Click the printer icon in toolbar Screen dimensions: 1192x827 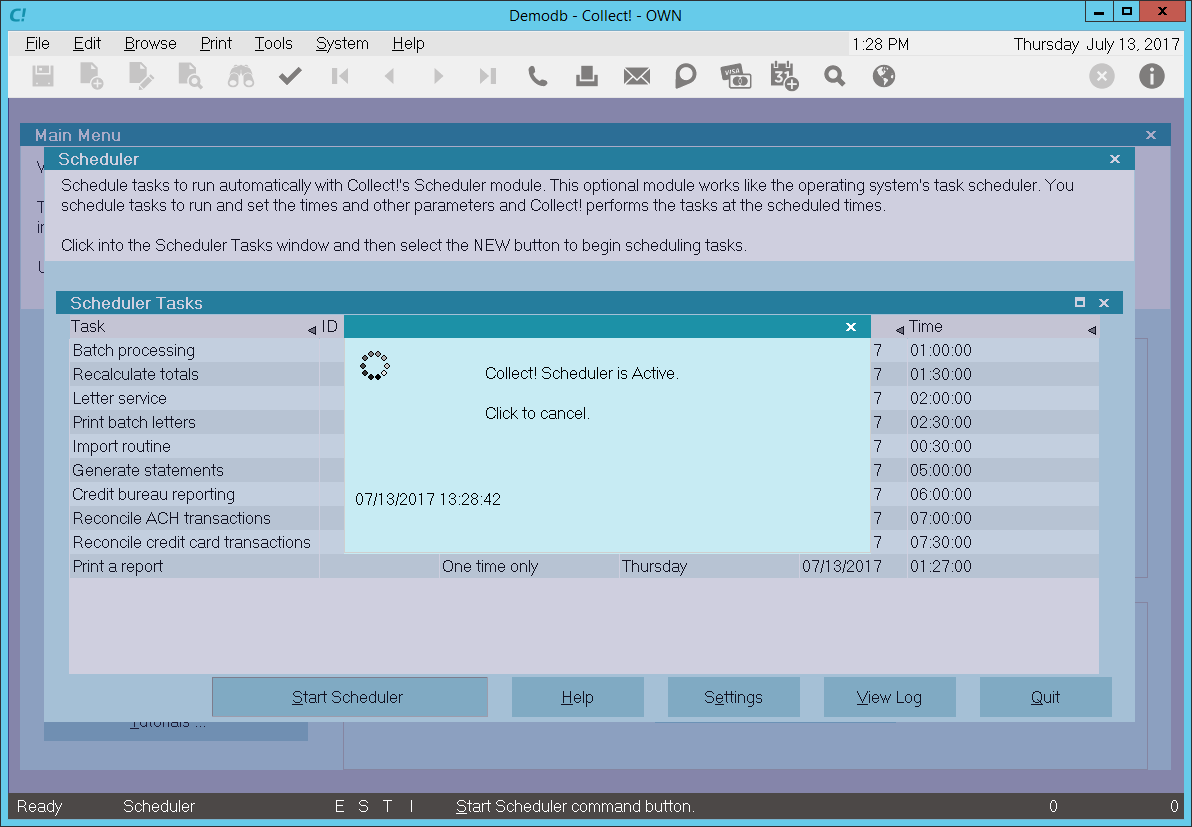[x=587, y=76]
